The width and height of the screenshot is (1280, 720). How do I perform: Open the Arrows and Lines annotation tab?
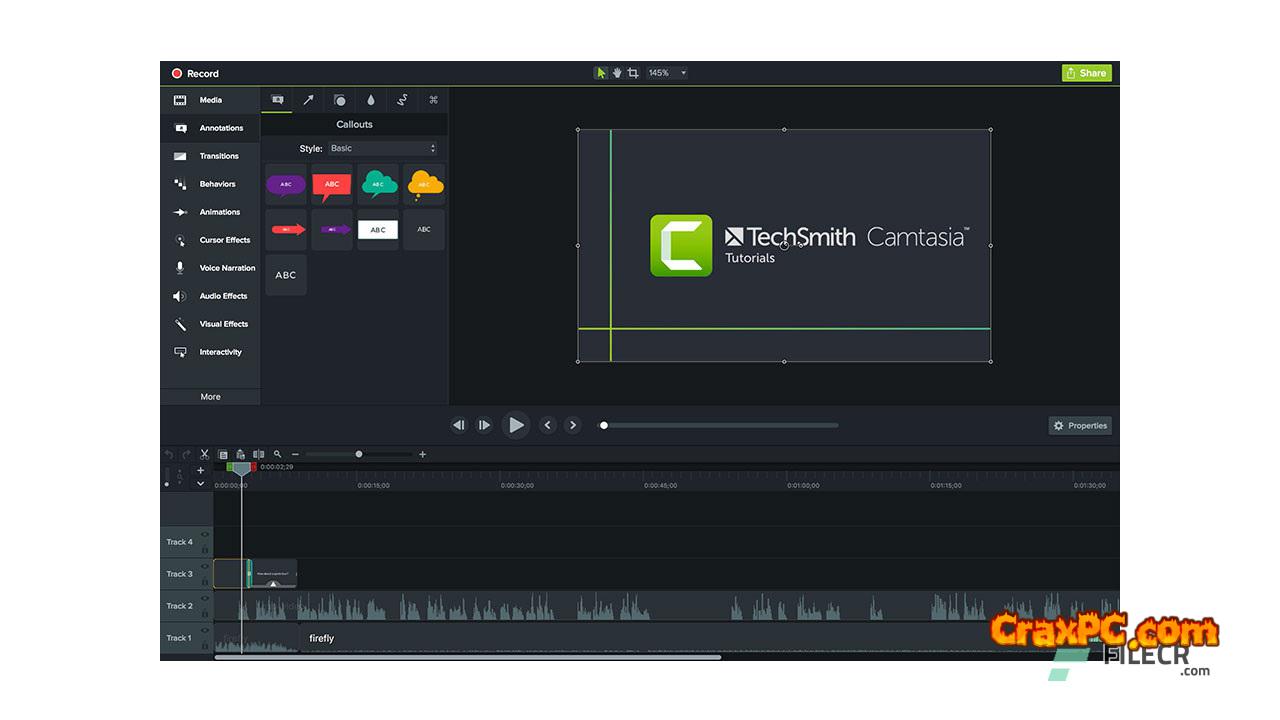308,100
